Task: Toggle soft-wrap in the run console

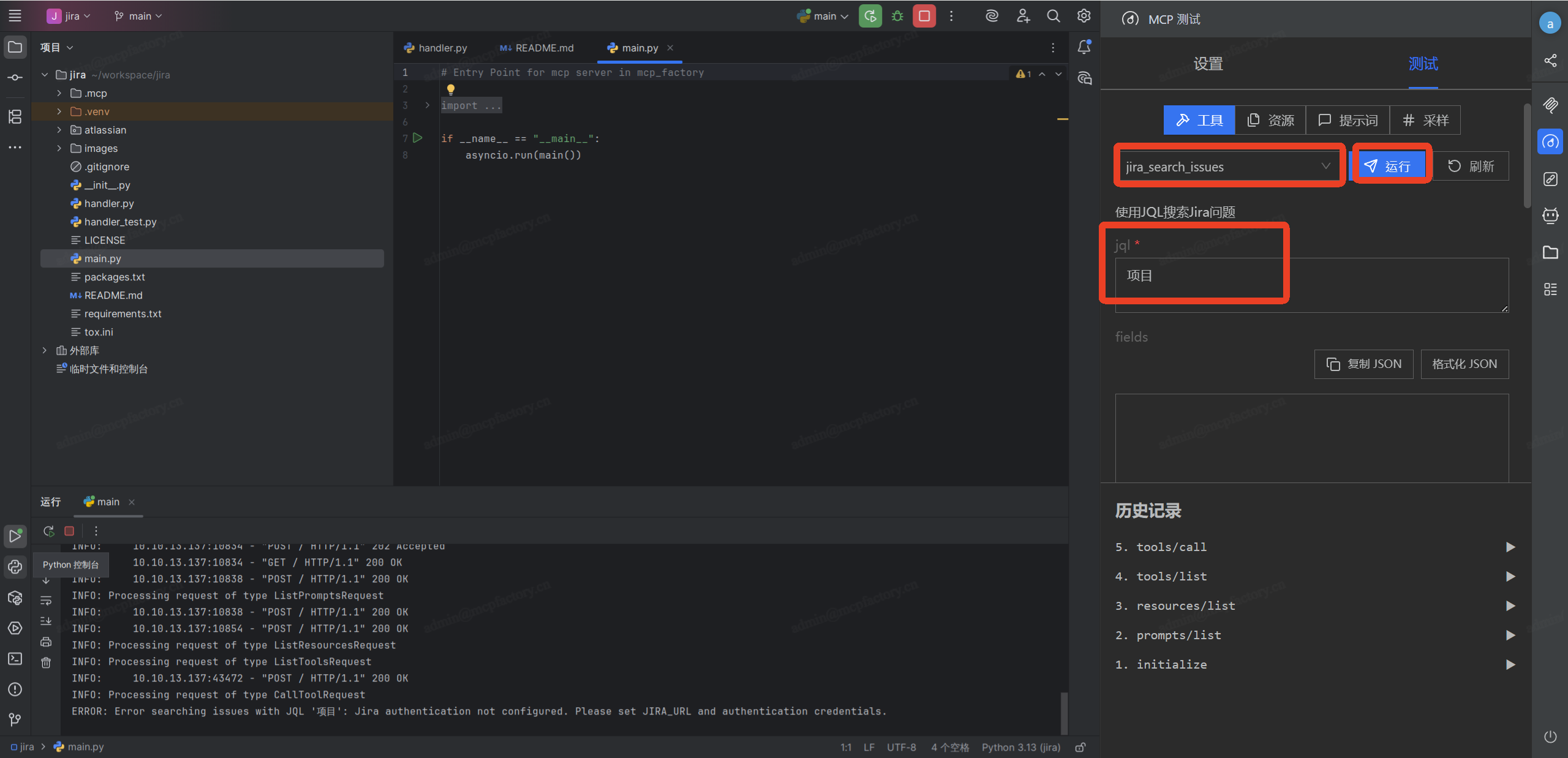Action: pos(46,601)
